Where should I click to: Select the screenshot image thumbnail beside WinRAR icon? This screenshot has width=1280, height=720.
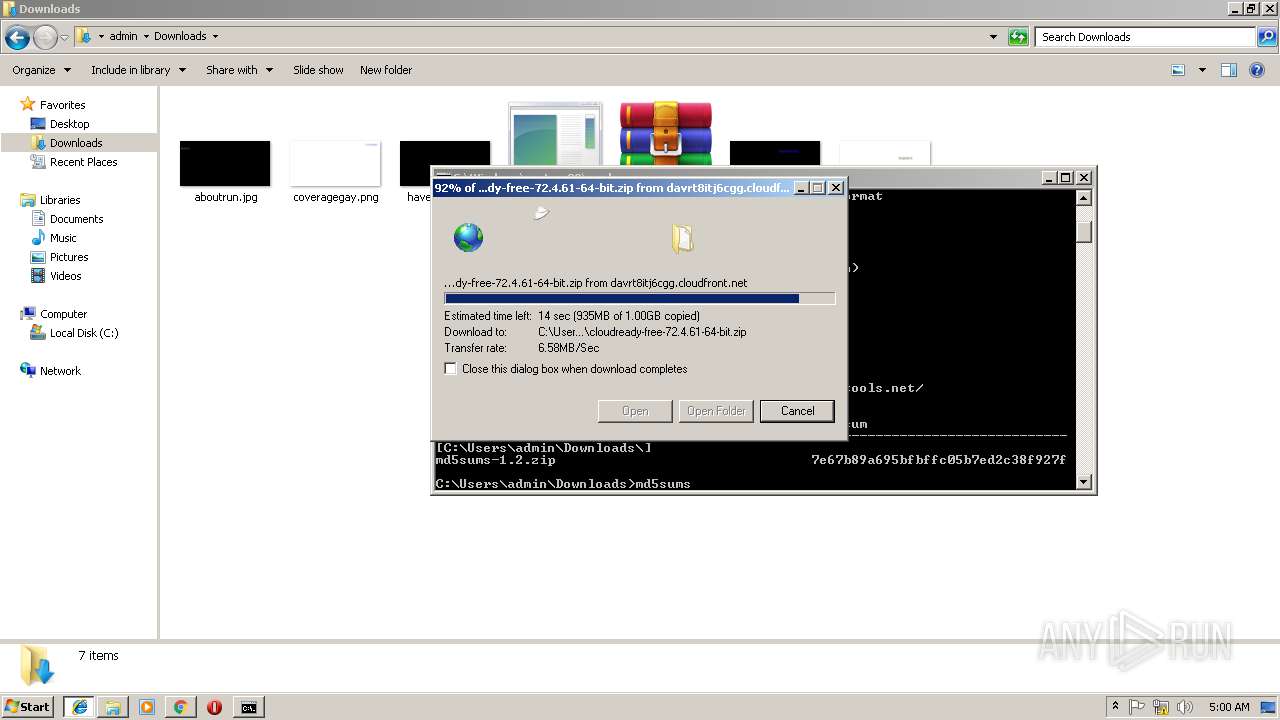555,134
